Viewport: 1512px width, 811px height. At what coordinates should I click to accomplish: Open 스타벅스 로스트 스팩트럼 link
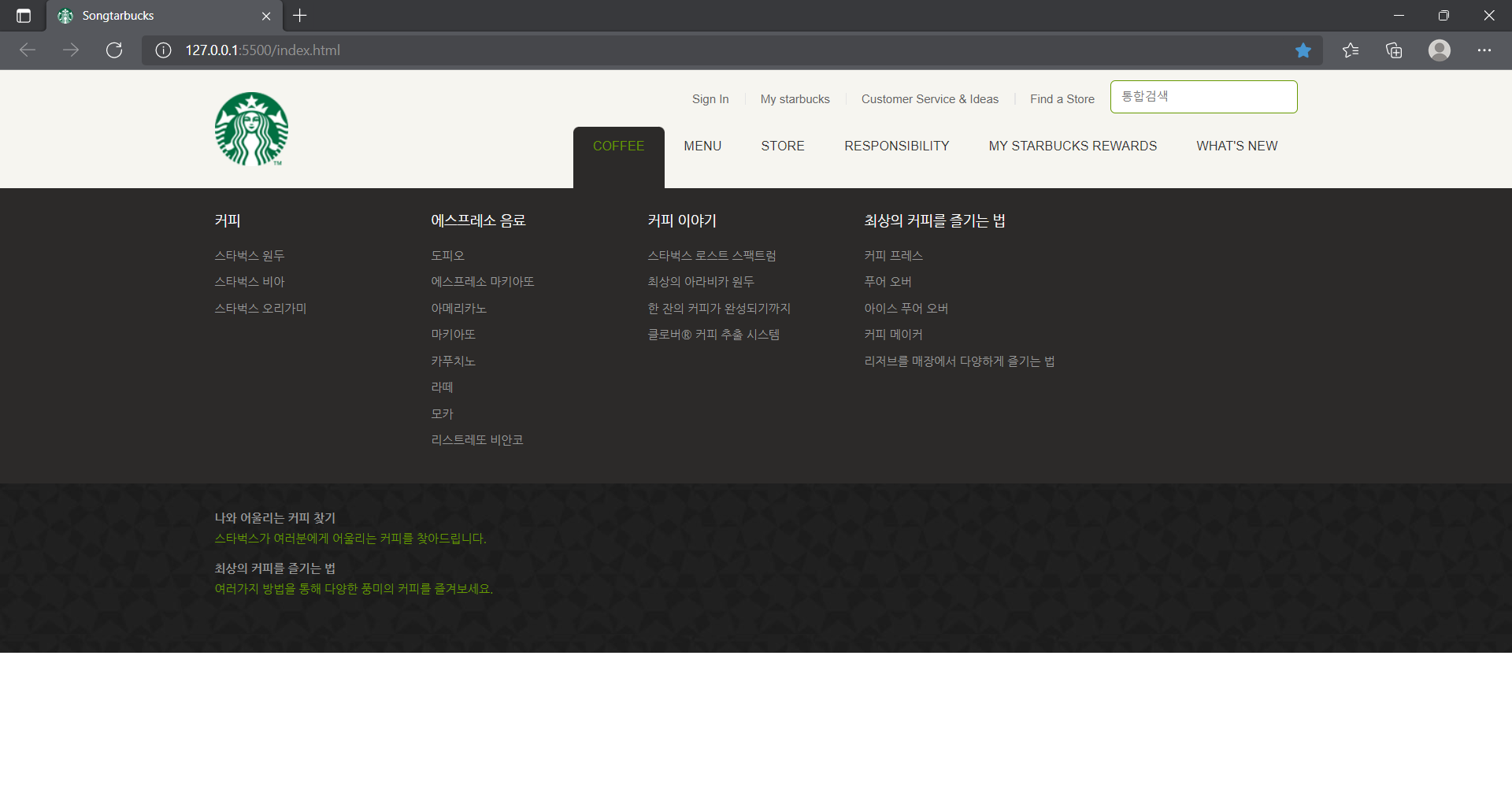pyautogui.click(x=712, y=256)
